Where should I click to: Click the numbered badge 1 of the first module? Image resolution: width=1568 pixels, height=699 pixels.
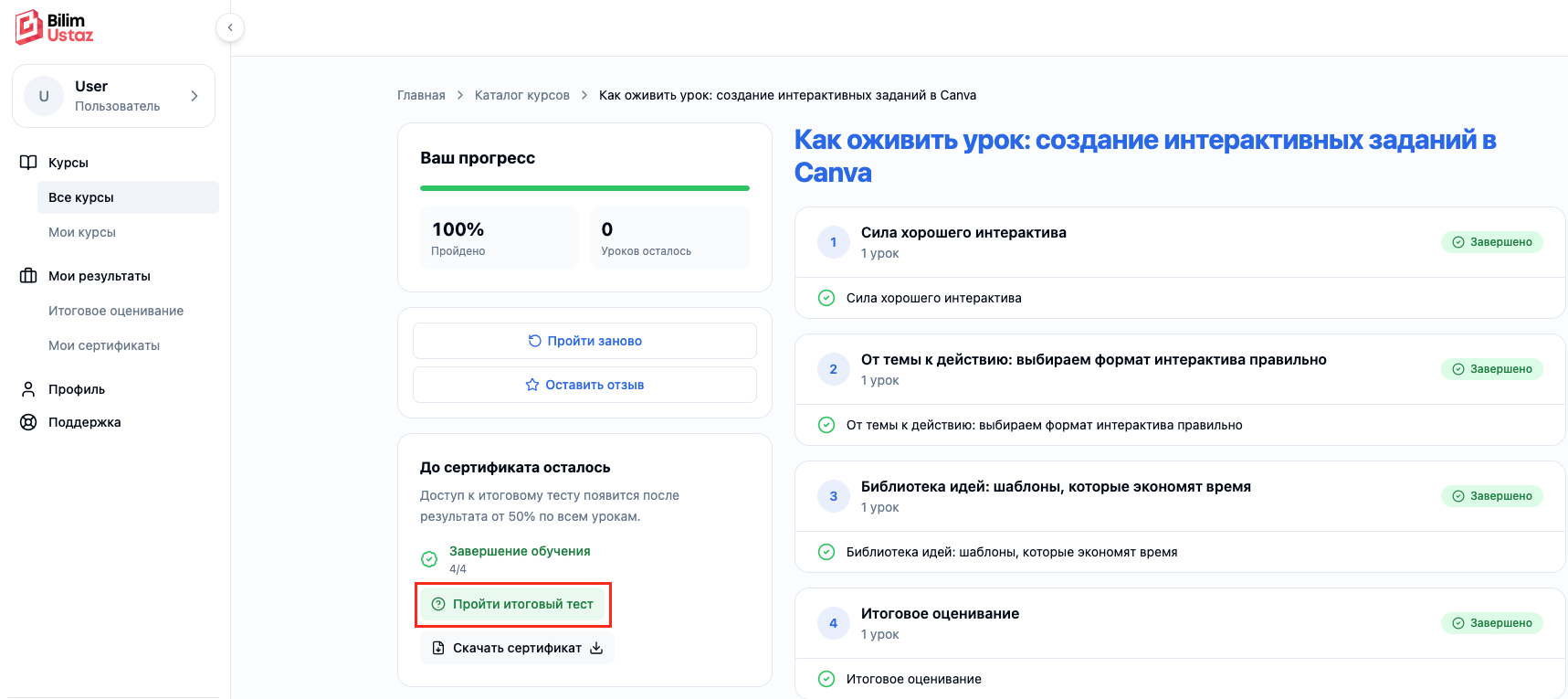coord(834,242)
